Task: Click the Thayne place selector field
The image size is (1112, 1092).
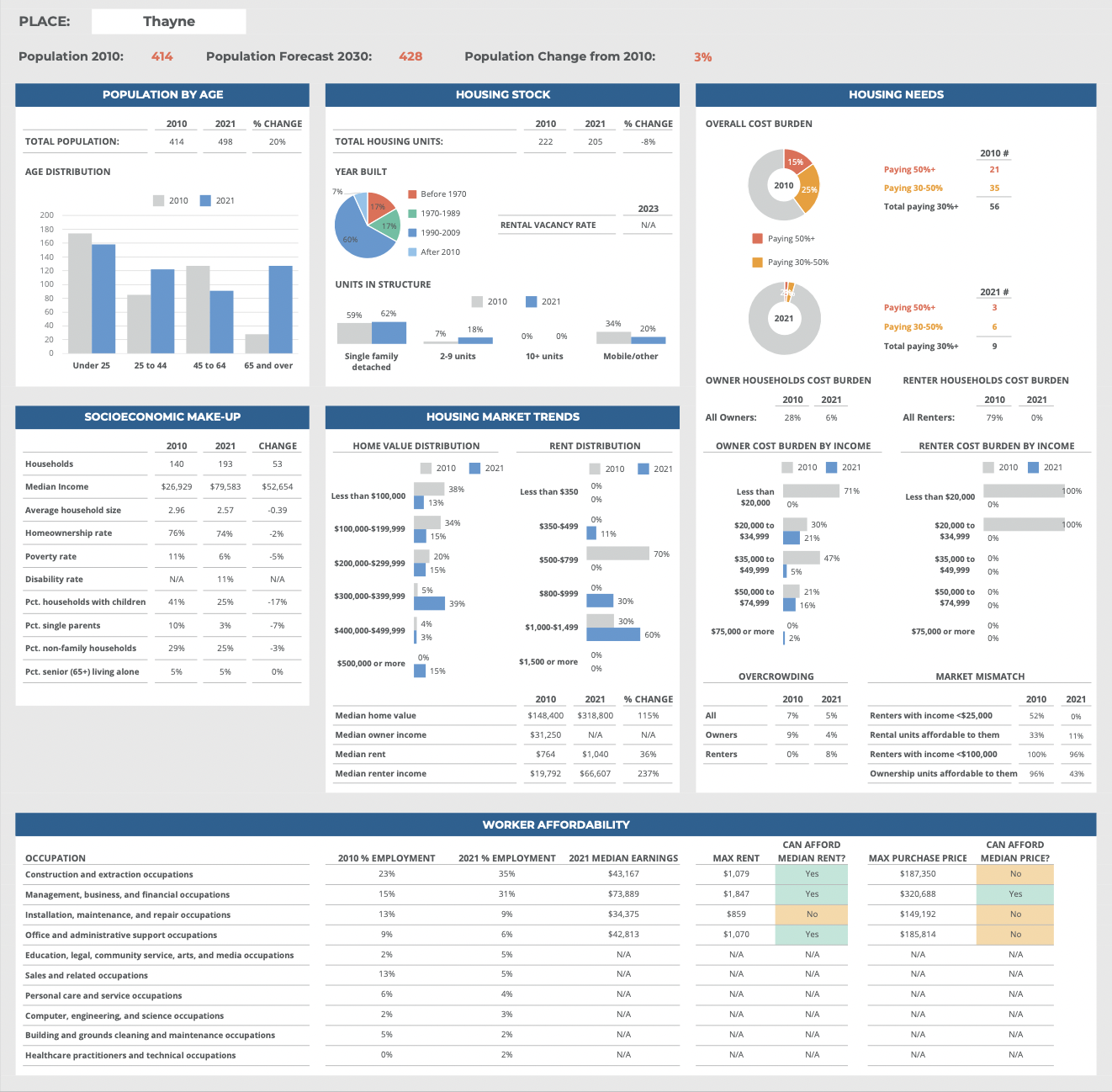Action: [168, 22]
